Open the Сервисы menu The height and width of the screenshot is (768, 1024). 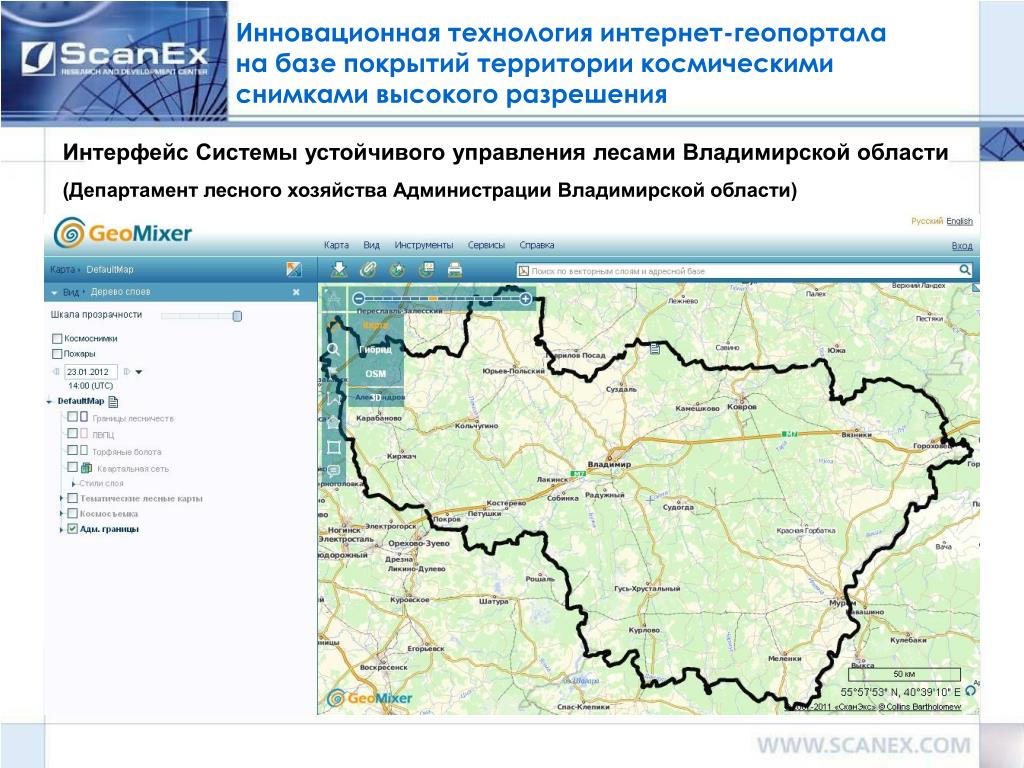[x=486, y=245]
